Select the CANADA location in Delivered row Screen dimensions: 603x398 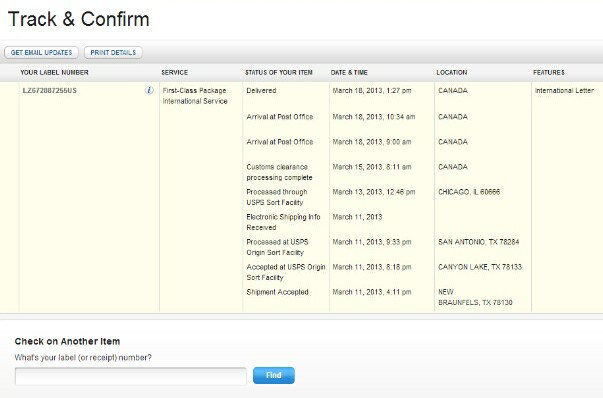pos(453,90)
